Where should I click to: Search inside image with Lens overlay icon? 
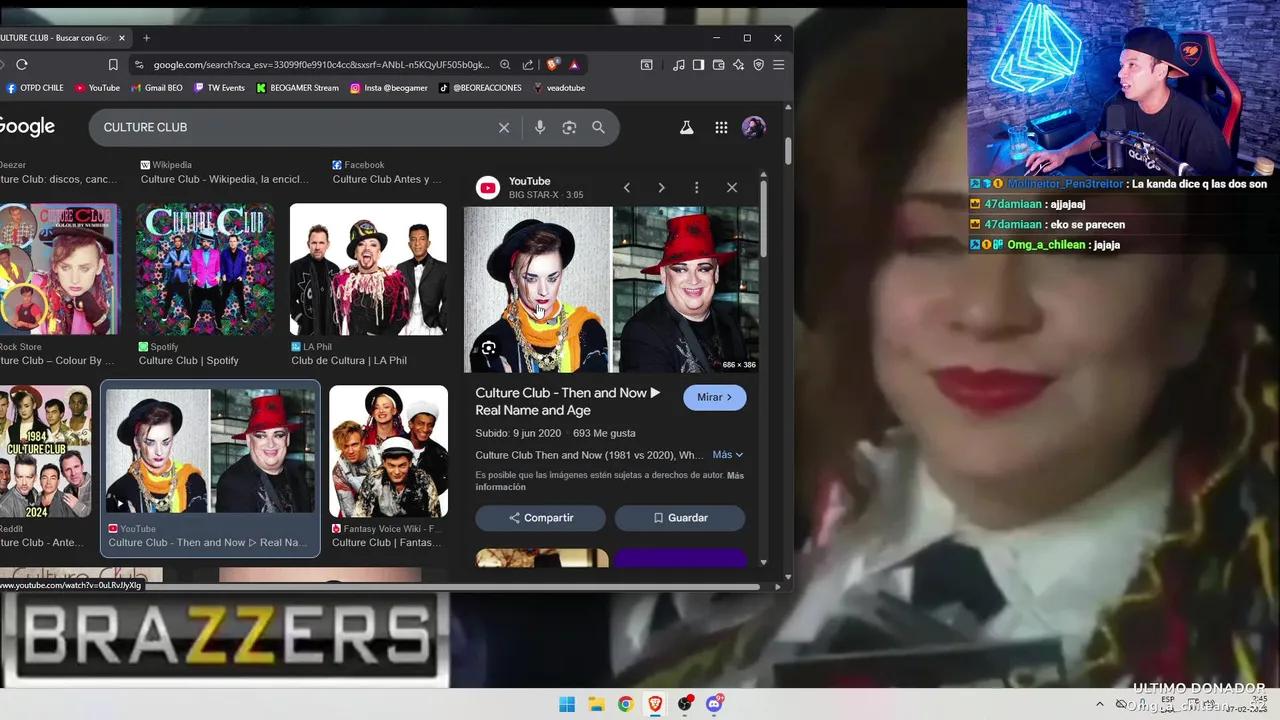coord(488,348)
